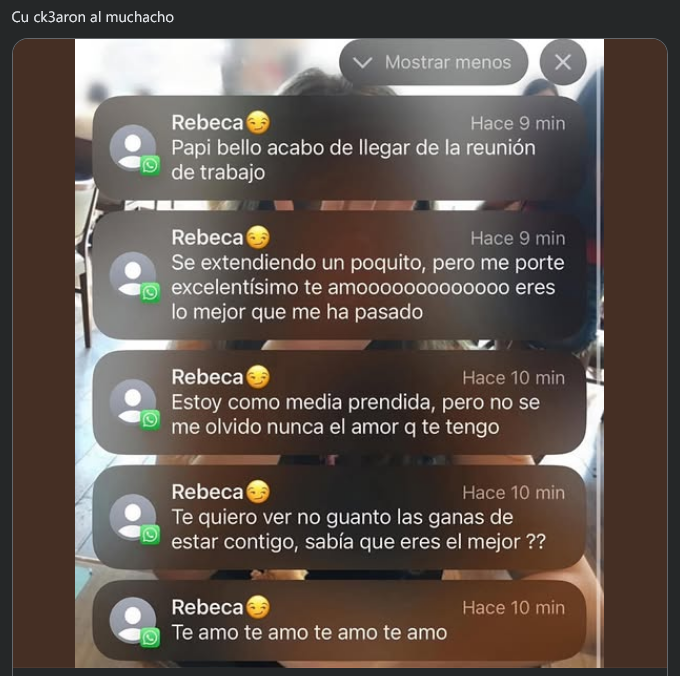Click contact avatar on 'Te amo te amo' notification
The height and width of the screenshot is (676, 680).
(x=133, y=620)
